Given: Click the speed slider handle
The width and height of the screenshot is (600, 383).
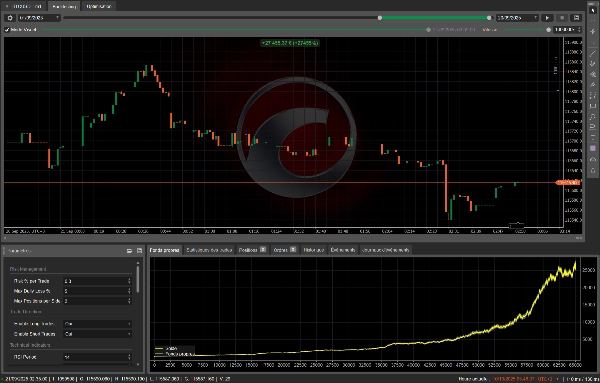Looking at the screenshot, I should tap(548, 29).
